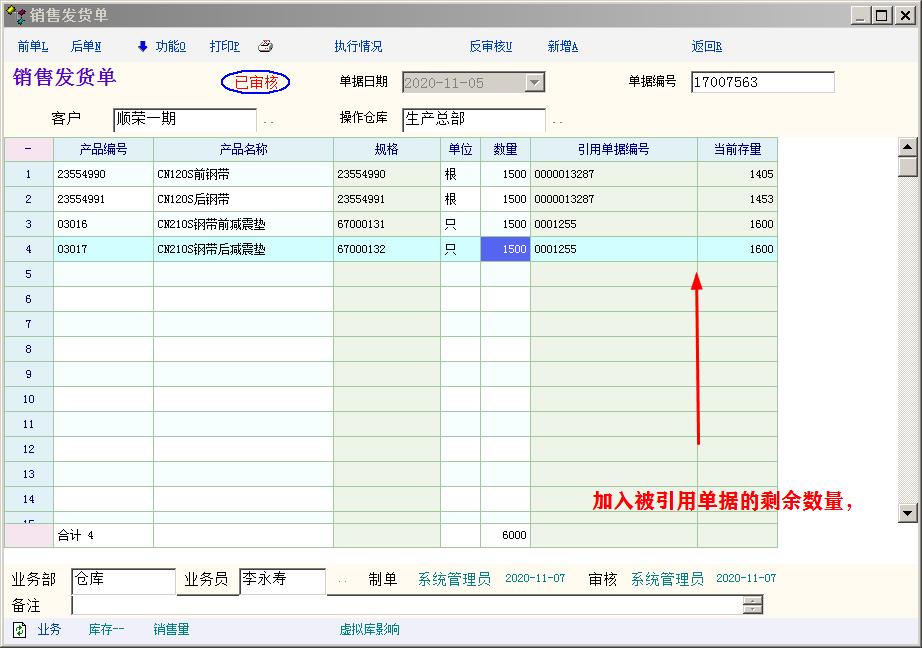
Task: Open the 执行情况 menu item
Action: (x=358, y=46)
